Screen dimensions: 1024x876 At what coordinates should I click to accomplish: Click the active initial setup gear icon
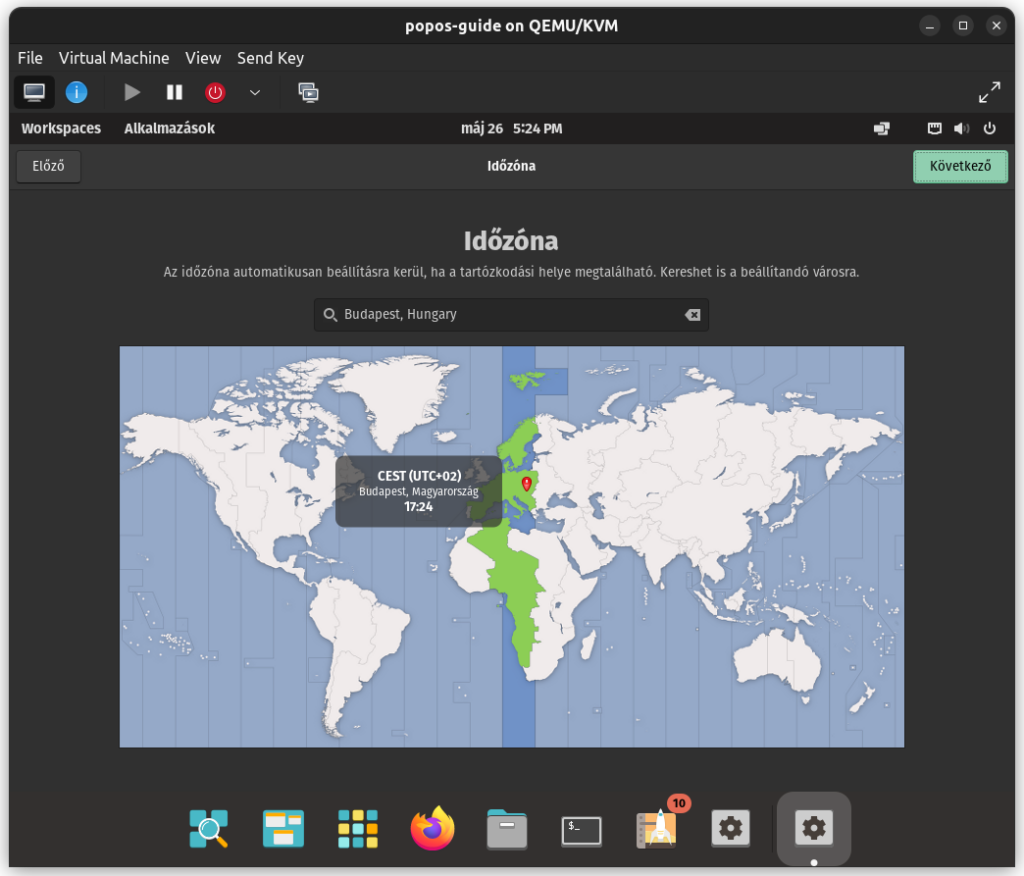(x=814, y=828)
